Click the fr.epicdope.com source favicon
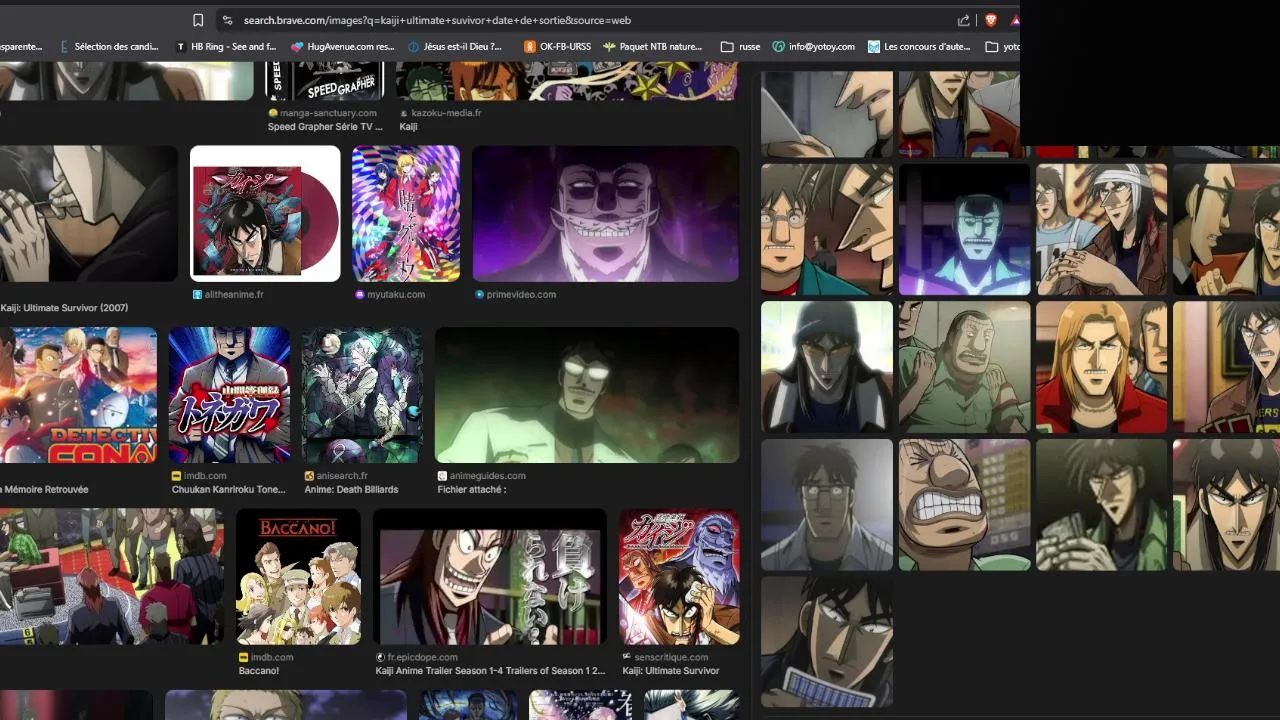1280x720 pixels. pyautogui.click(x=380, y=658)
